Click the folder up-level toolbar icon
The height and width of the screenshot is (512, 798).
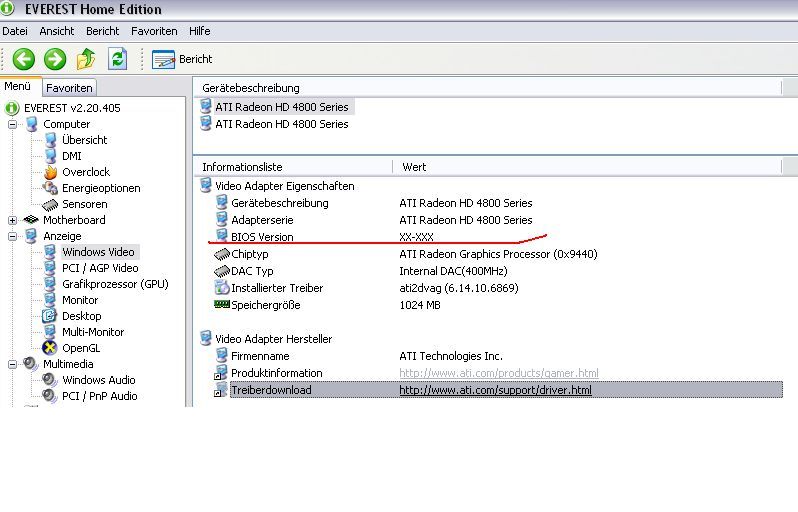[86, 59]
